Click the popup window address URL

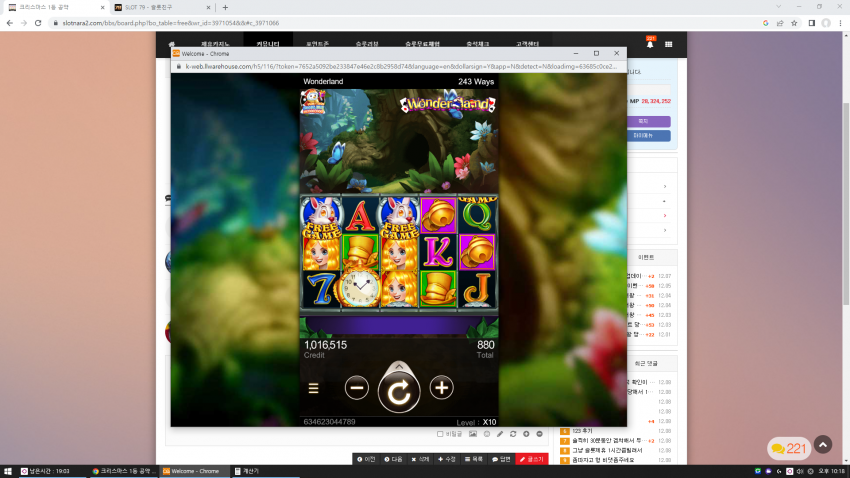401,67
